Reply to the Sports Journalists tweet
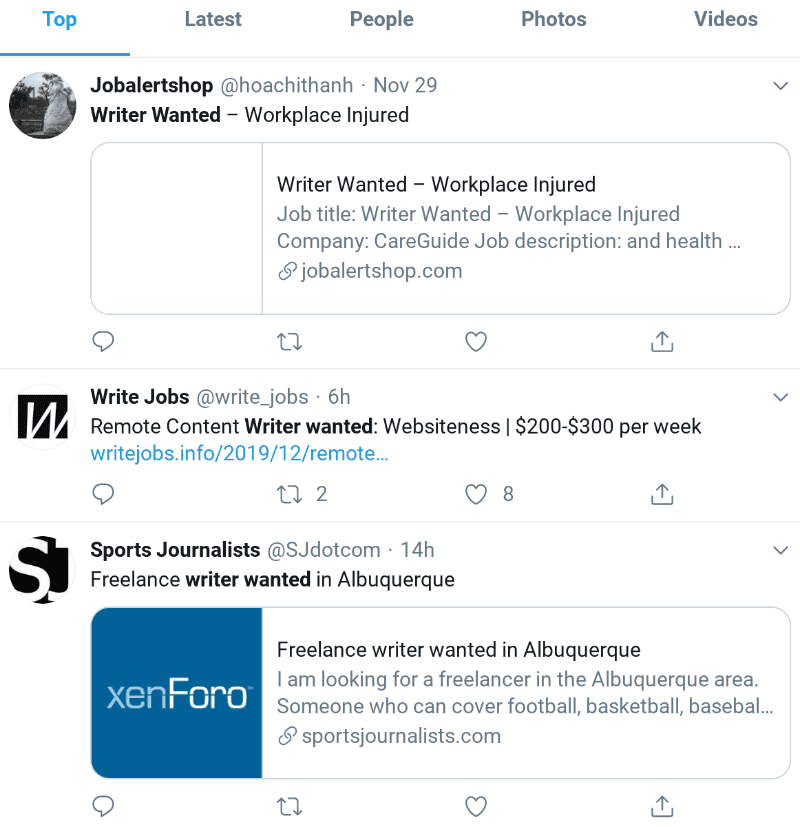800x827 pixels. 103,806
